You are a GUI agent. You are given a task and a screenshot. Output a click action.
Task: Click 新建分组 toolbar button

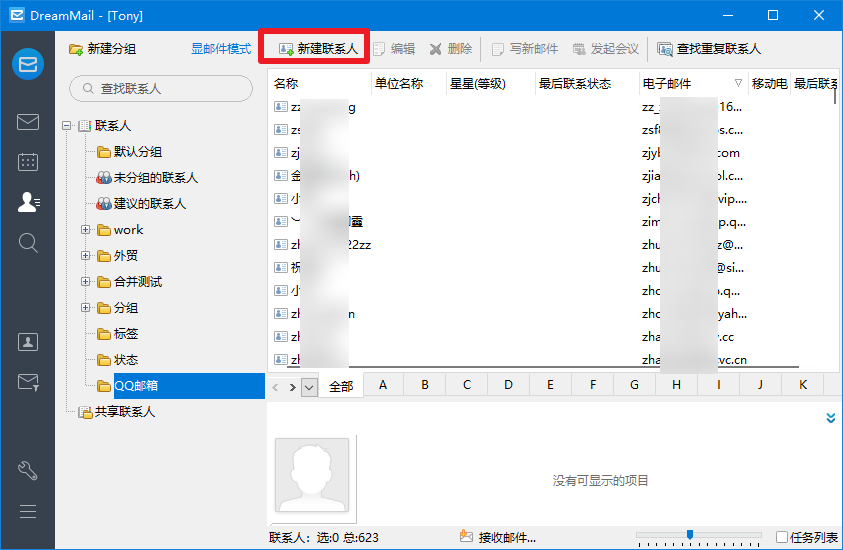pos(102,49)
